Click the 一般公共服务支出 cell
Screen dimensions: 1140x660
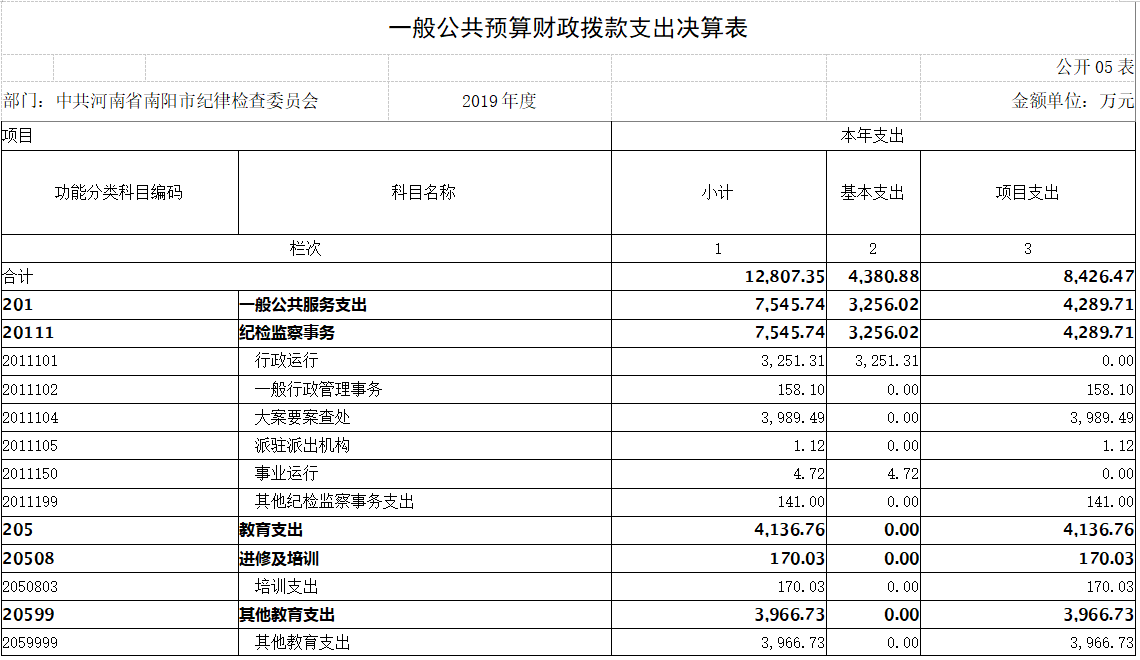click(425, 305)
